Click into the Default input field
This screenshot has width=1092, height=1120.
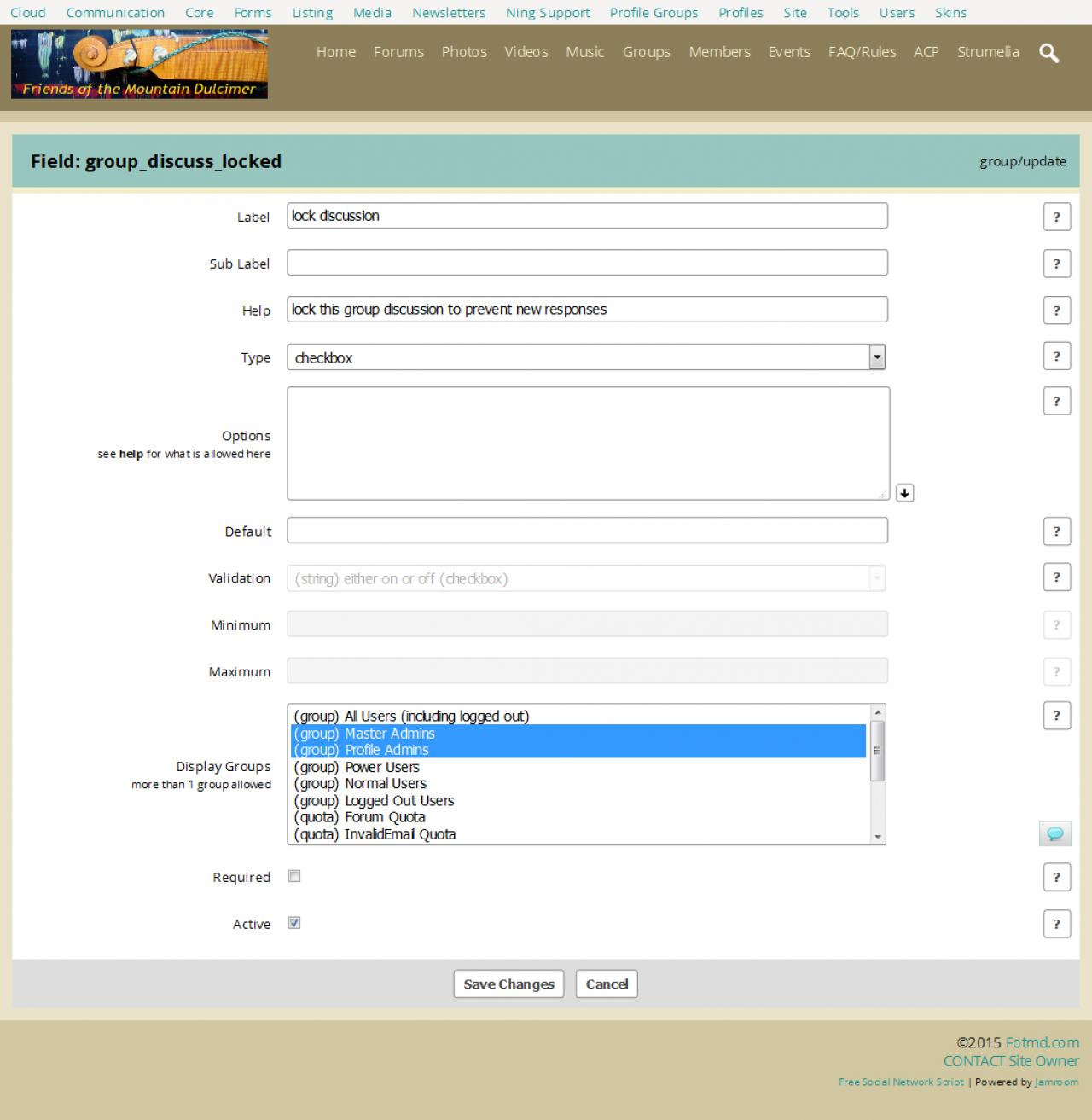[587, 531]
